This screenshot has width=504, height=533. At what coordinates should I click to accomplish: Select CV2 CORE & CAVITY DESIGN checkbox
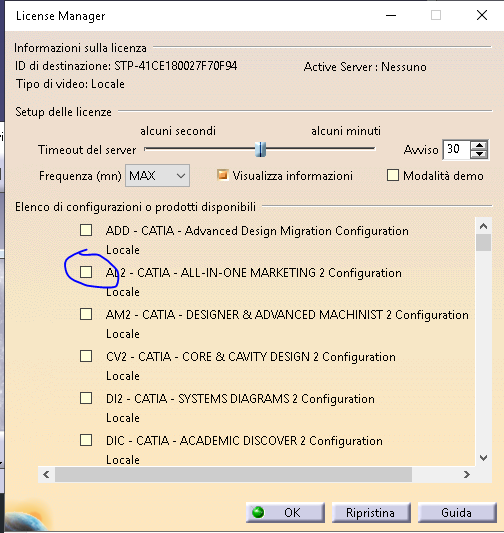(86, 356)
